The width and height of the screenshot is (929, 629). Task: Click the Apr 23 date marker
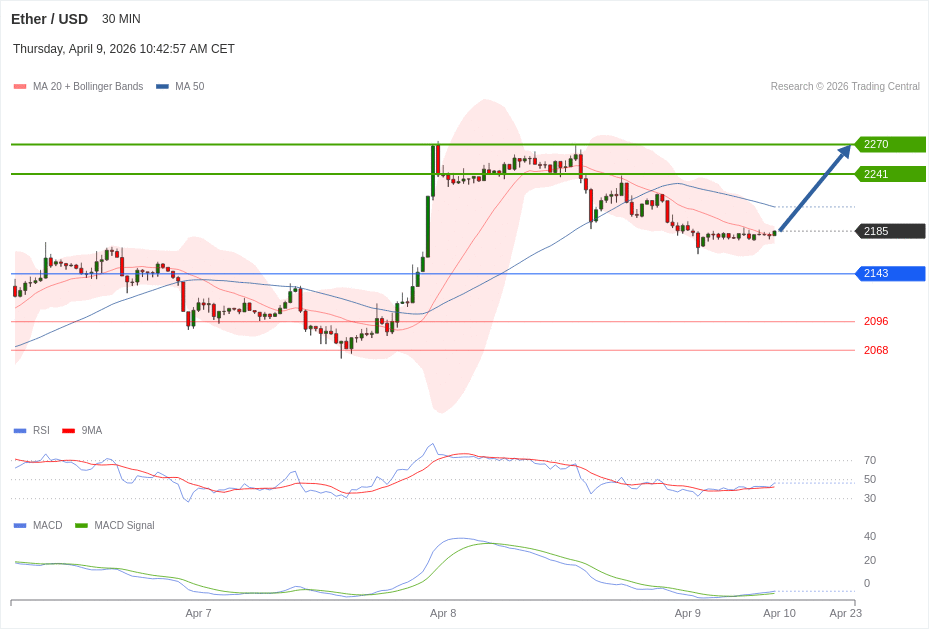(x=845, y=613)
